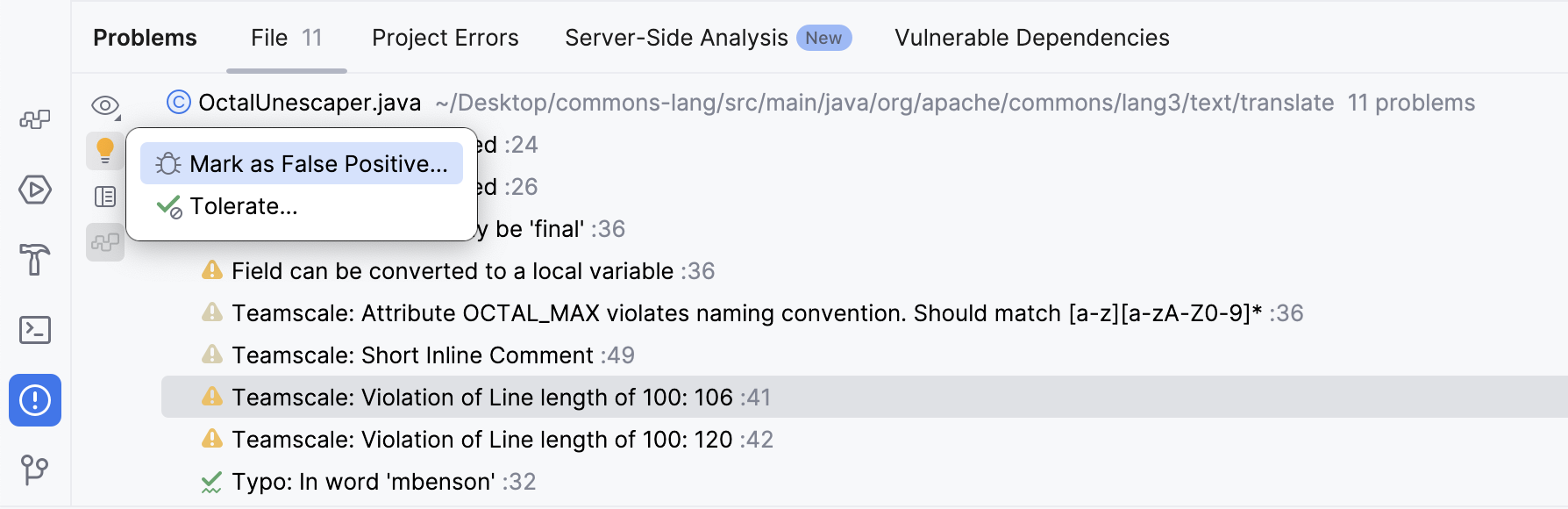Select the highlighted Line length violation row
Screen dimensions: 1568x509
coord(500,398)
